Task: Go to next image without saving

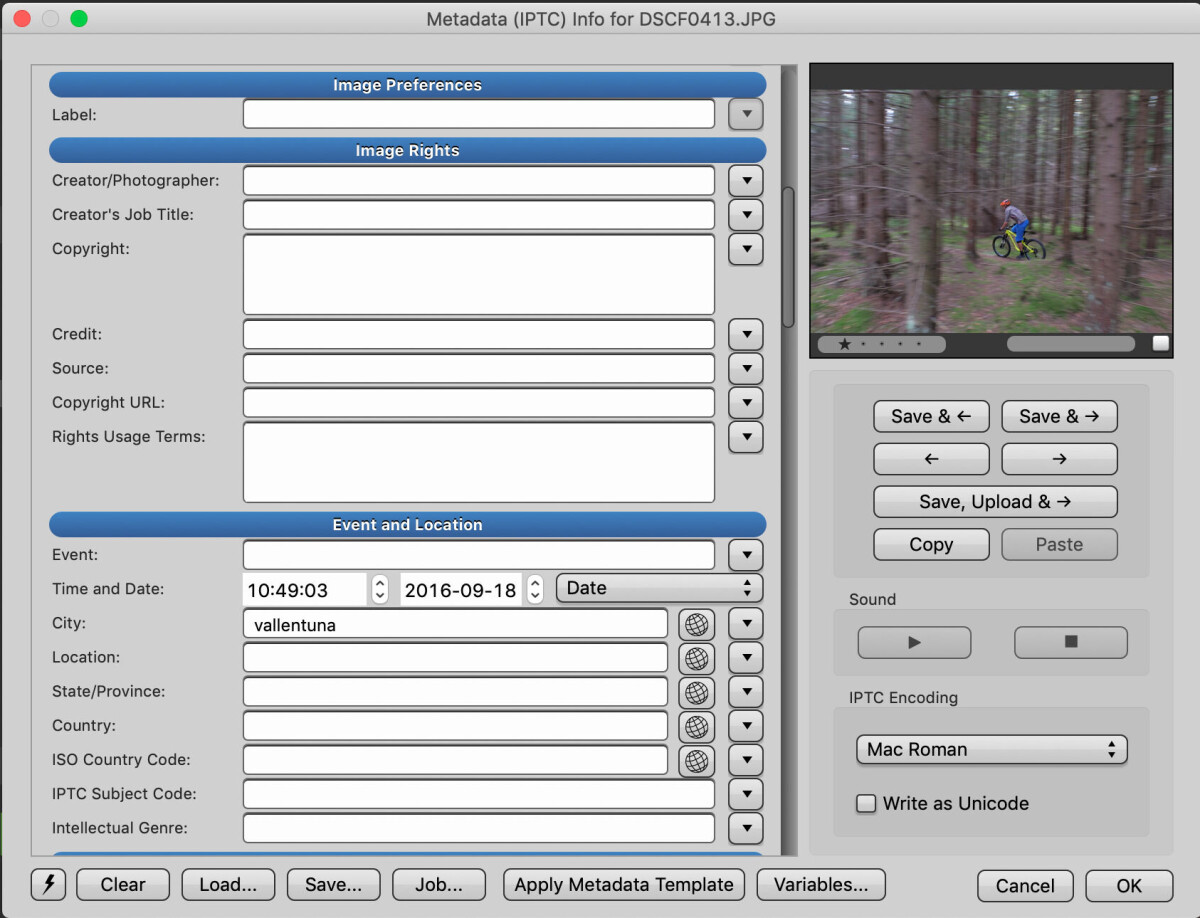Action: click(1059, 459)
